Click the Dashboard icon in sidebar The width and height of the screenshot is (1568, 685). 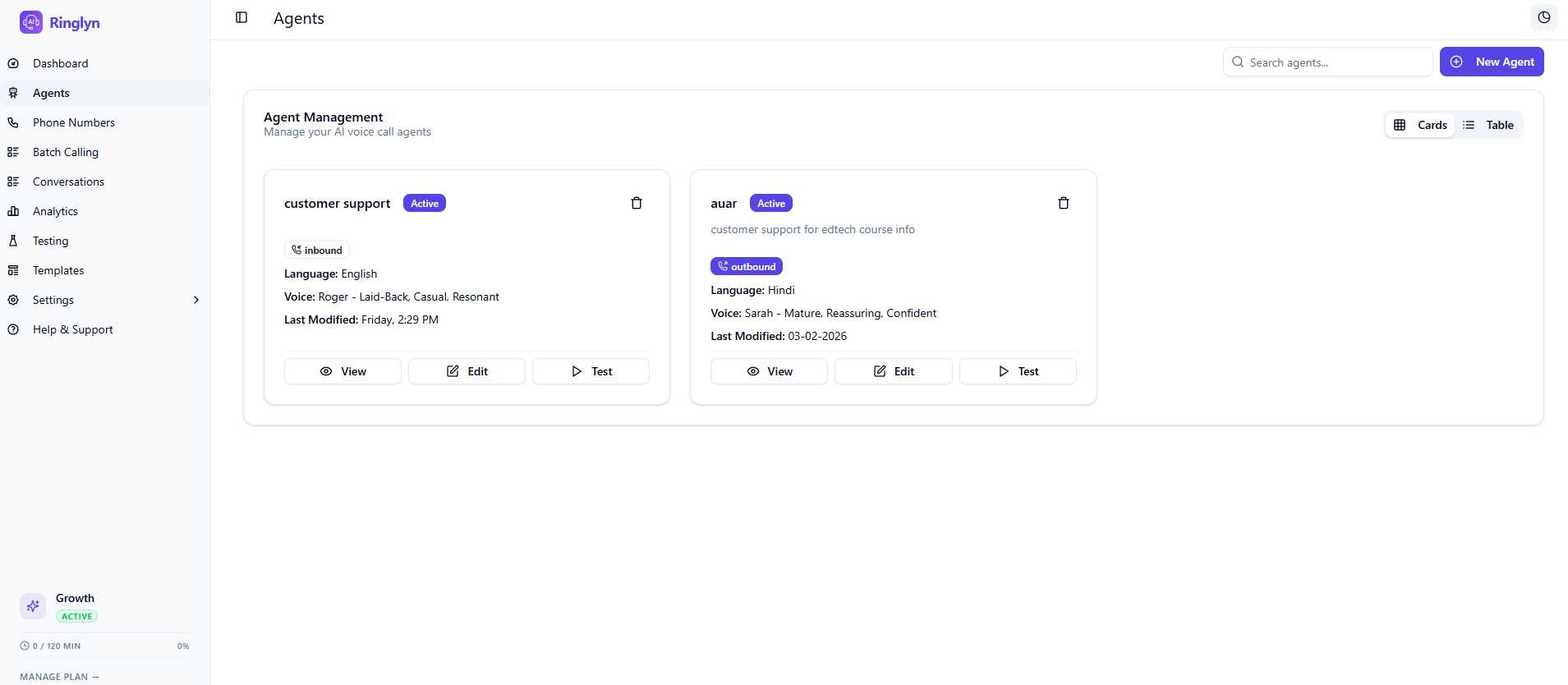13,63
